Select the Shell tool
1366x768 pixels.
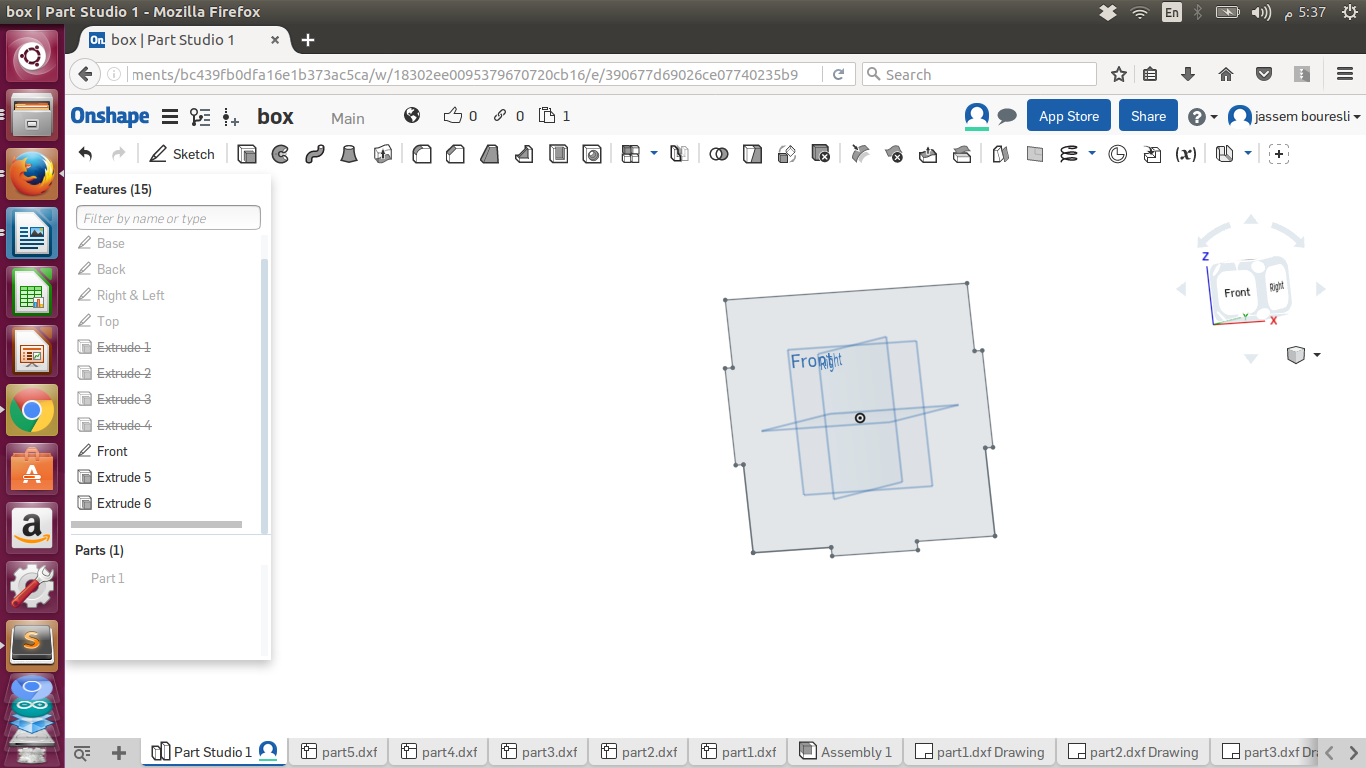click(559, 154)
